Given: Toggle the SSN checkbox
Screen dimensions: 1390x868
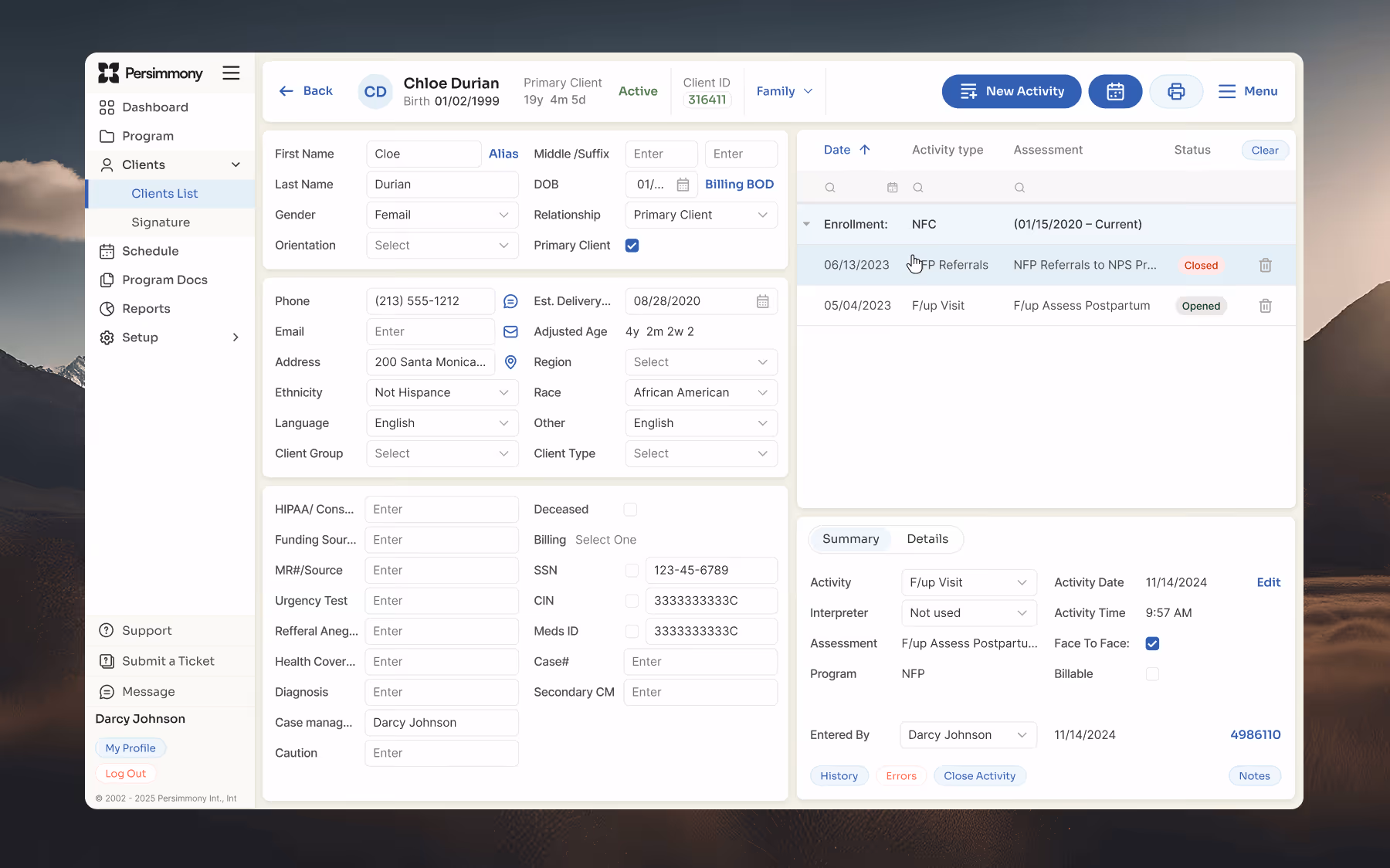Looking at the screenshot, I should (632, 571).
